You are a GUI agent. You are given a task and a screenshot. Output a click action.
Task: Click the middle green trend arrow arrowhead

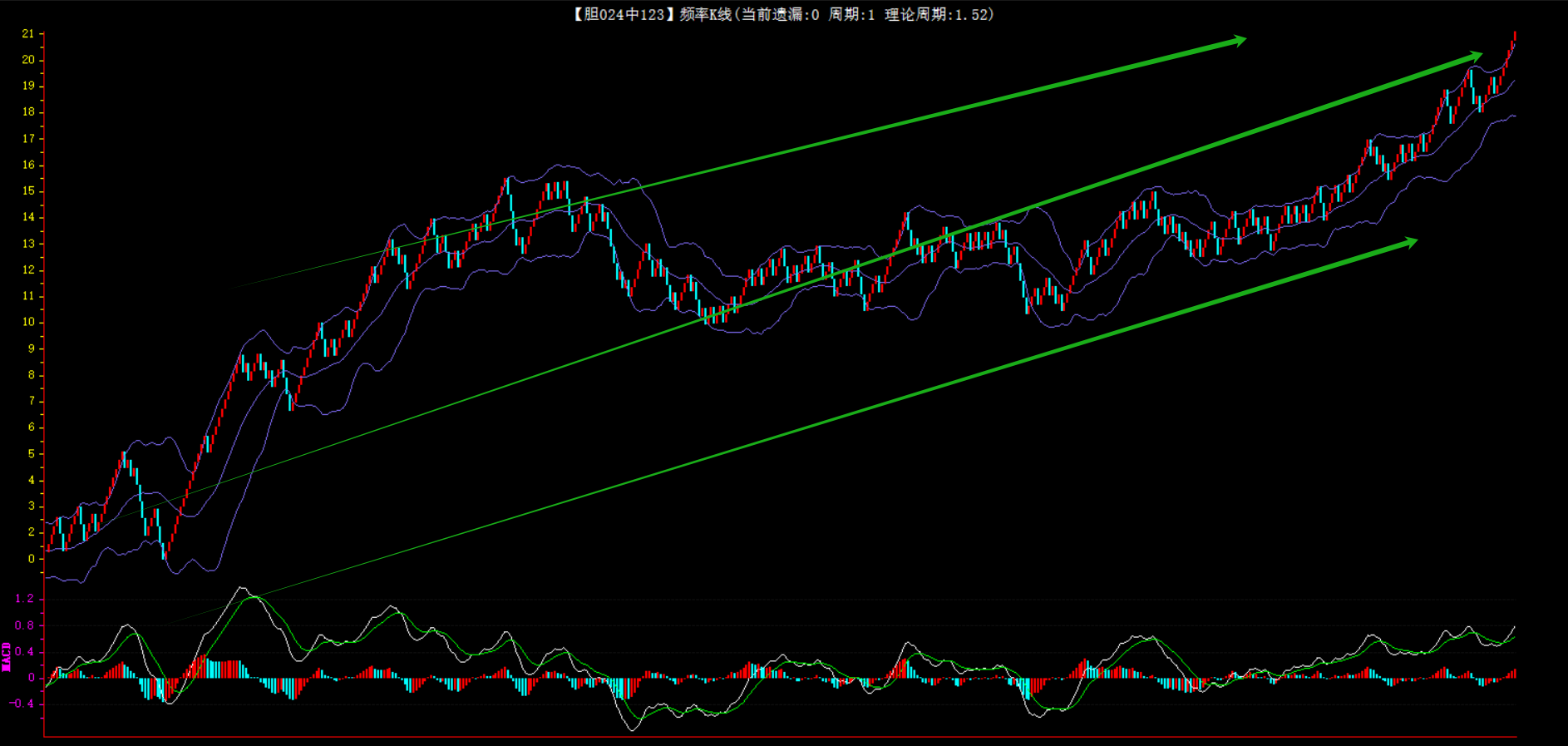pos(1475,57)
